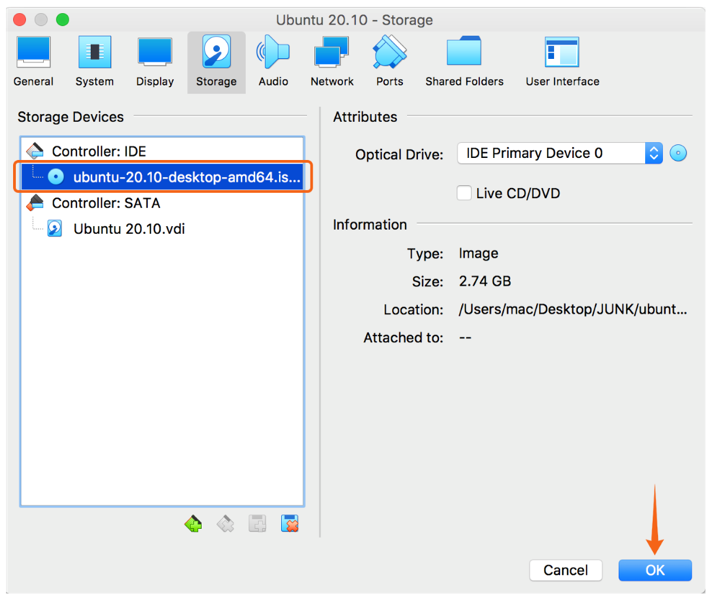Click the remove selected attachment icon
The image size is (710, 600).
[289, 524]
